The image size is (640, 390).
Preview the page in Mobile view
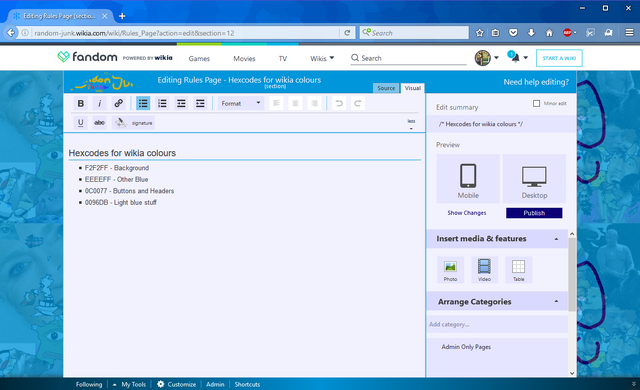pyautogui.click(x=468, y=179)
